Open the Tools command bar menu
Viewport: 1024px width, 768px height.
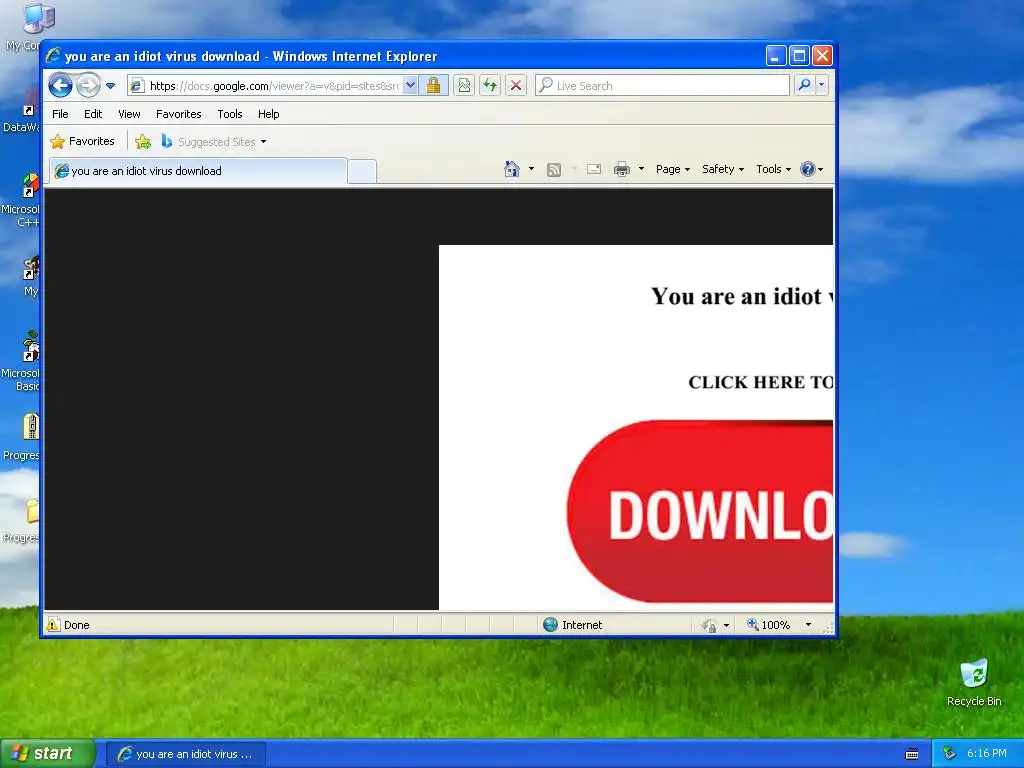tap(774, 169)
